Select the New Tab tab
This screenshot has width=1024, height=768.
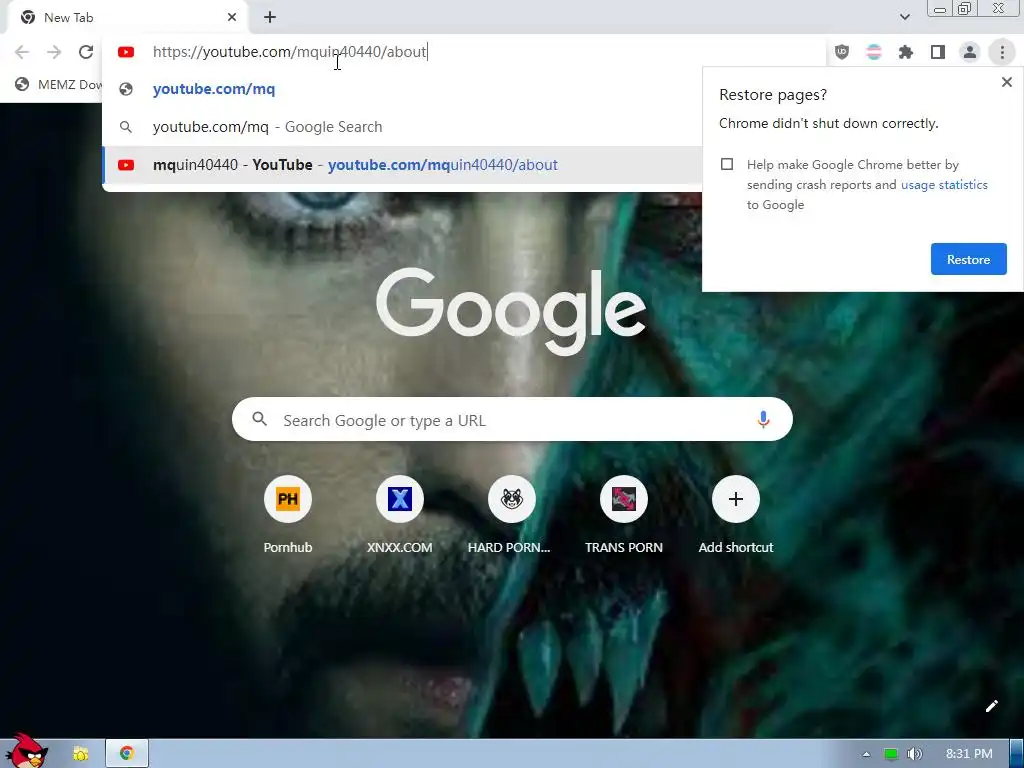click(x=127, y=18)
